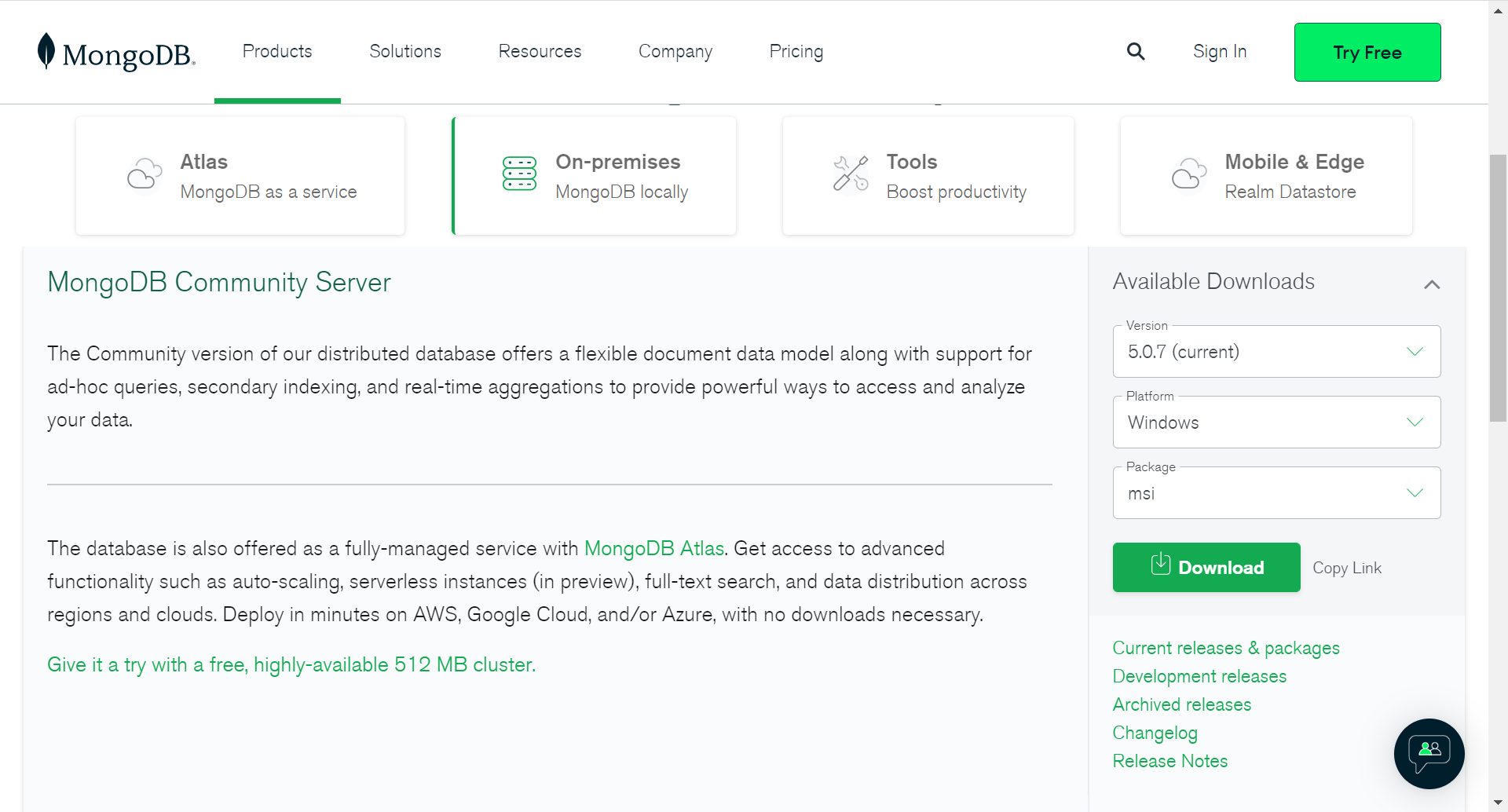The image size is (1508, 812).
Task: Click the download arrow icon in Download button
Action: [x=1160, y=564]
